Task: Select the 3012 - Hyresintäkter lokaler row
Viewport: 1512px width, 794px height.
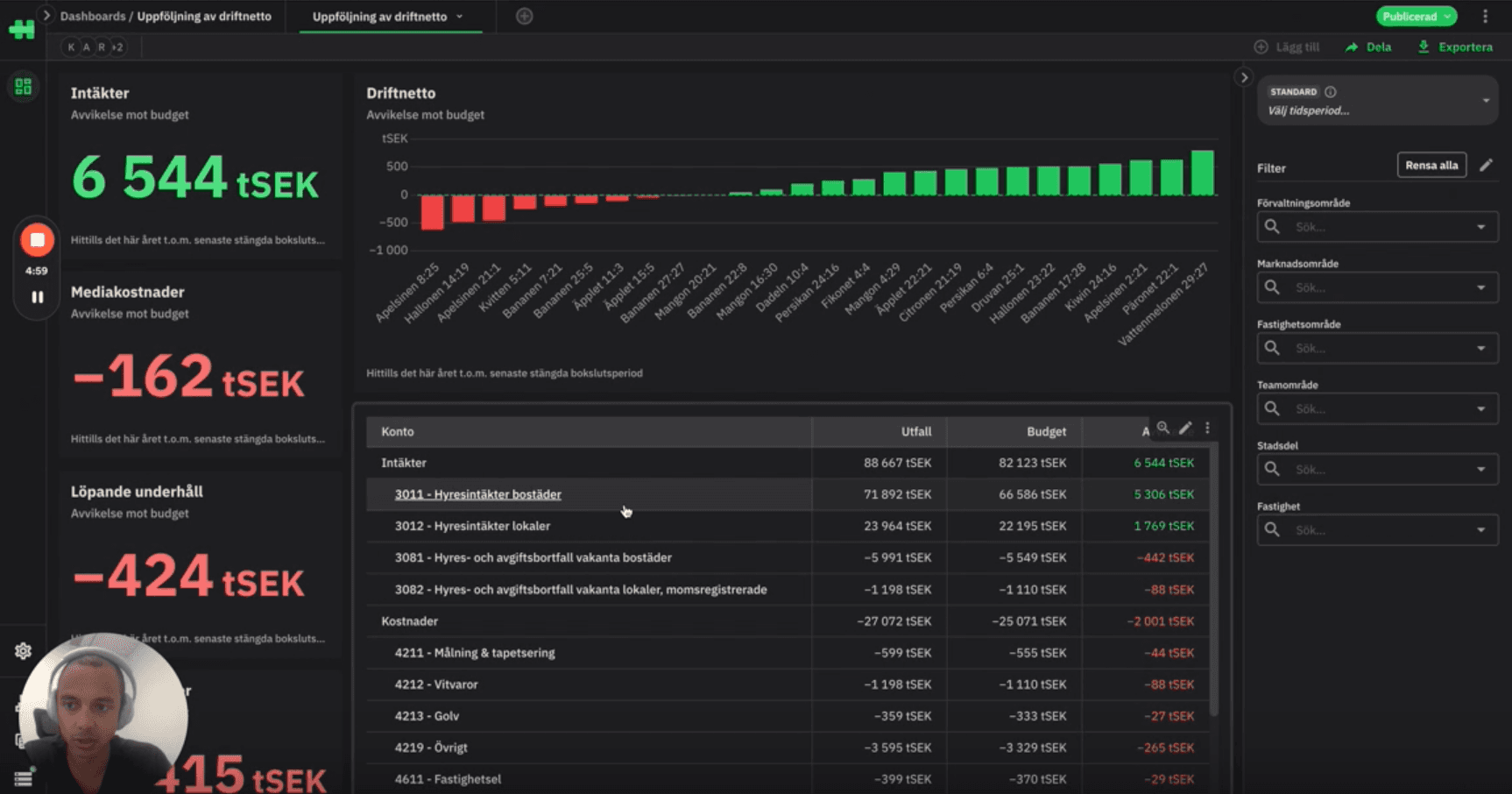Action: click(788, 526)
